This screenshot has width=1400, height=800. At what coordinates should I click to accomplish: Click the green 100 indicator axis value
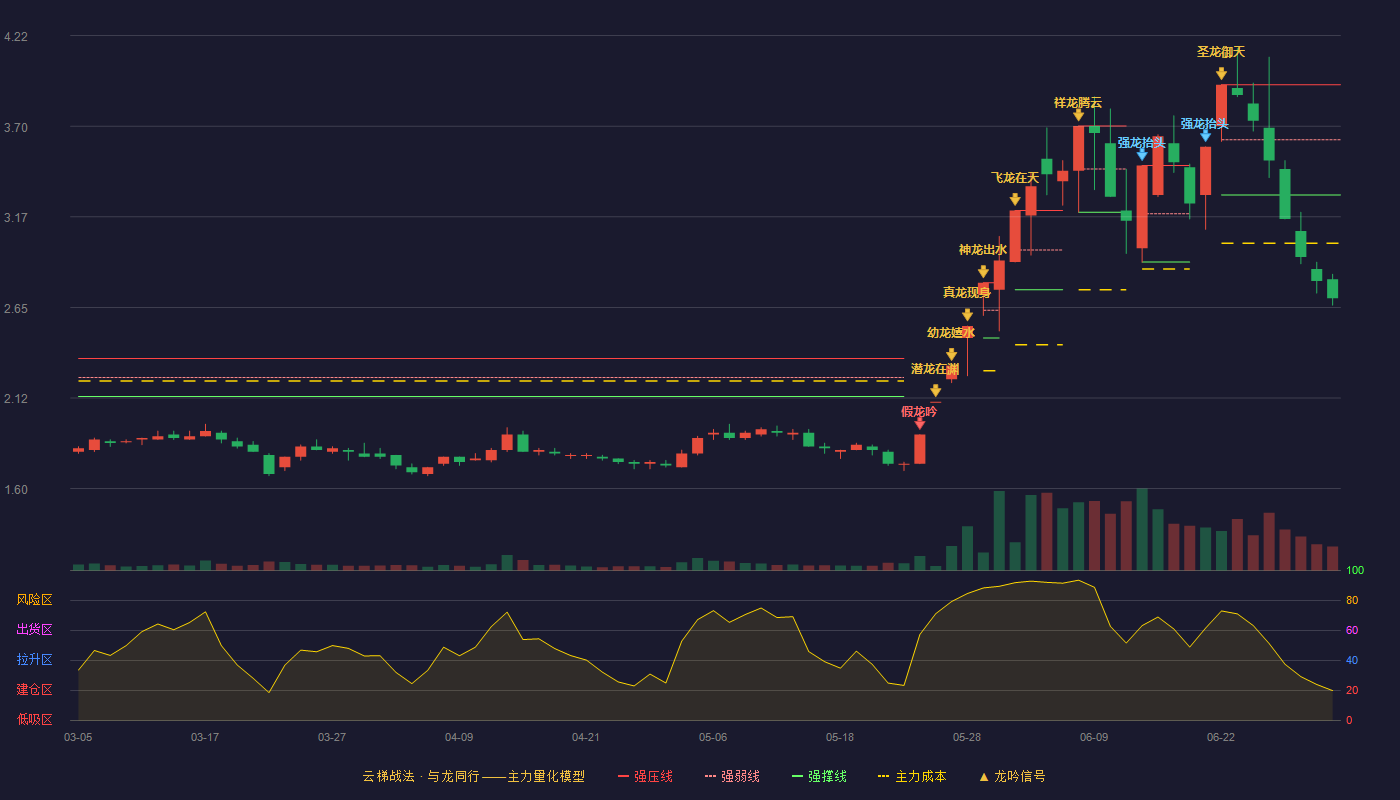point(1355,570)
